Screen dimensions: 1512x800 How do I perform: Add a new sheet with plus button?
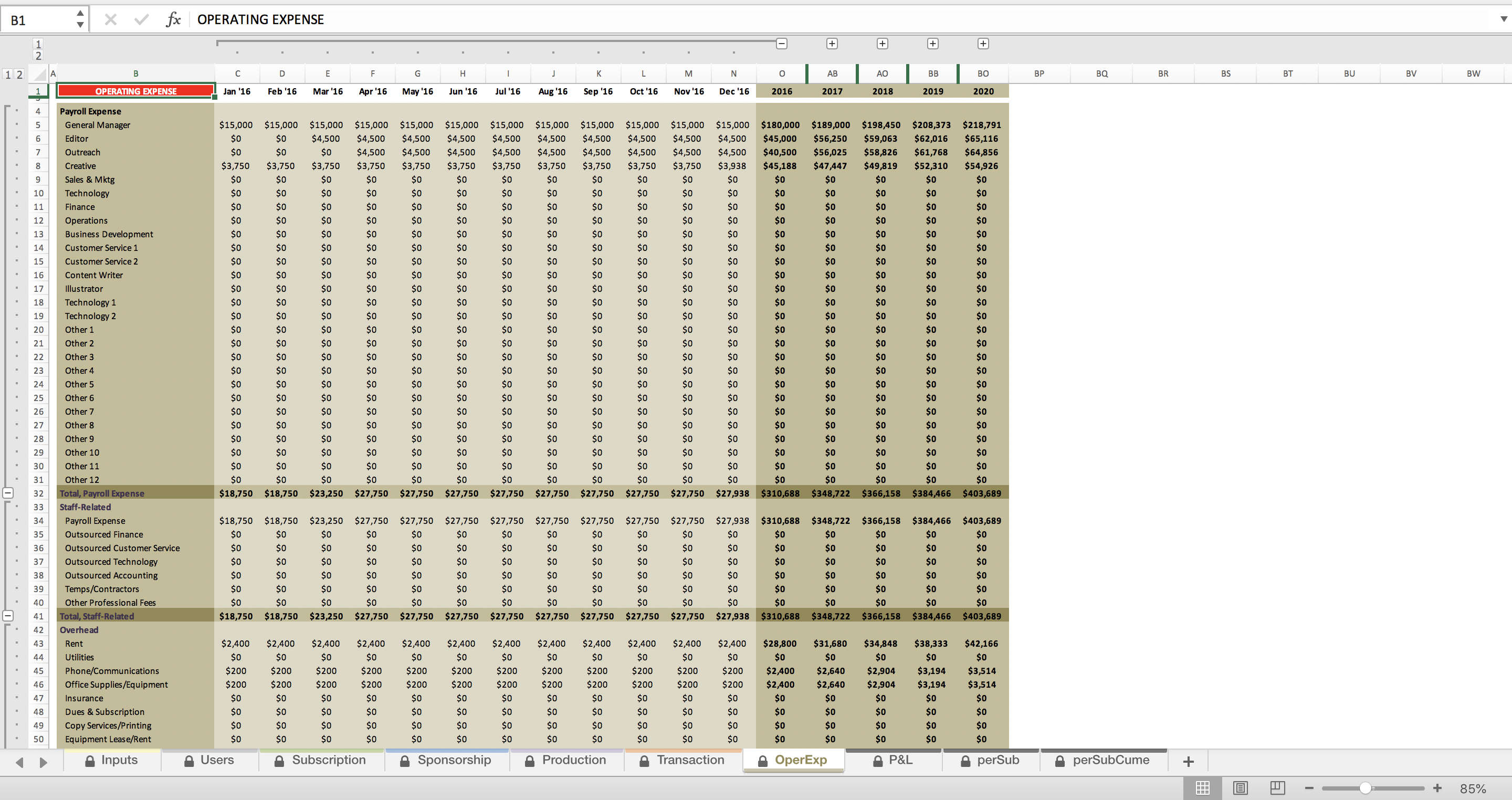[1189, 761]
